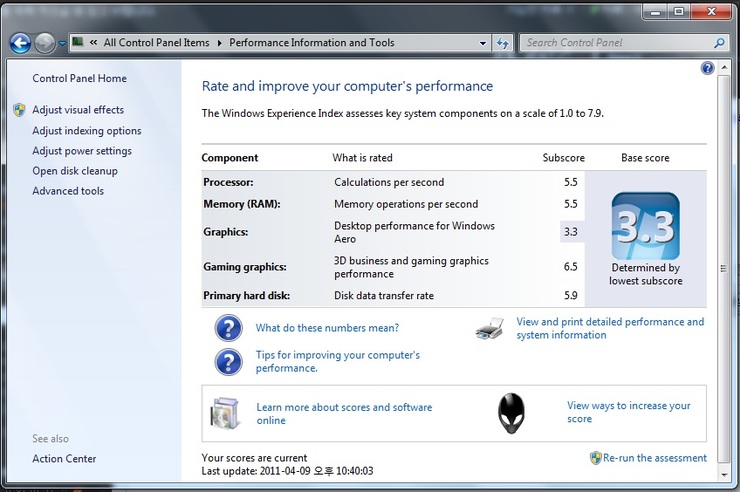Select Performance Information and Tools breadcrumb
The height and width of the screenshot is (492, 740).
pos(311,42)
